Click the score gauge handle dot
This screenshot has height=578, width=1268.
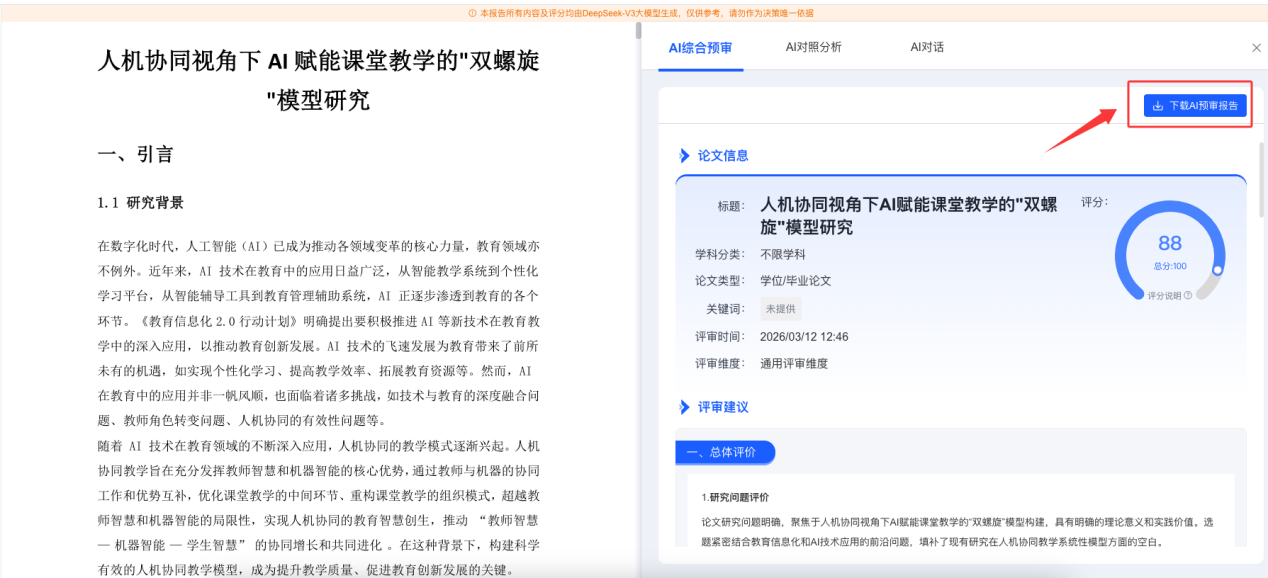click(1217, 270)
